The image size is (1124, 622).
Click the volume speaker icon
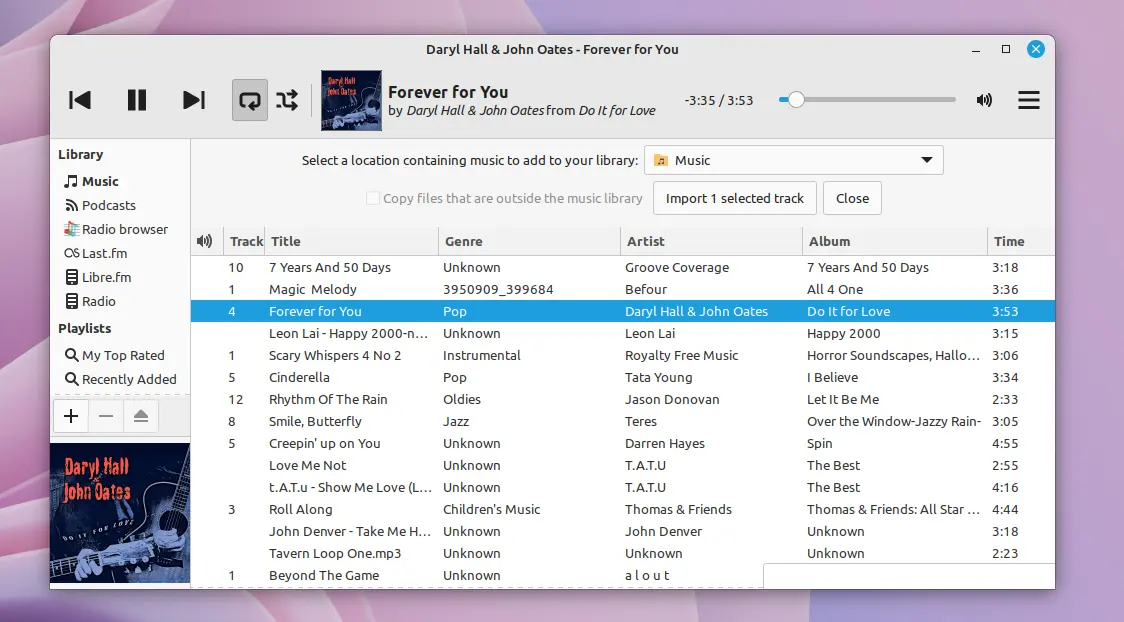(x=985, y=100)
